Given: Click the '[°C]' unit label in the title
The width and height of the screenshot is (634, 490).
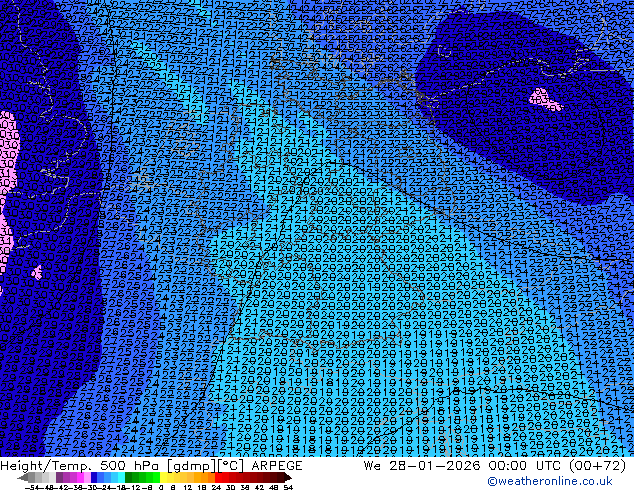Looking at the screenshot, I should point(231,466).
